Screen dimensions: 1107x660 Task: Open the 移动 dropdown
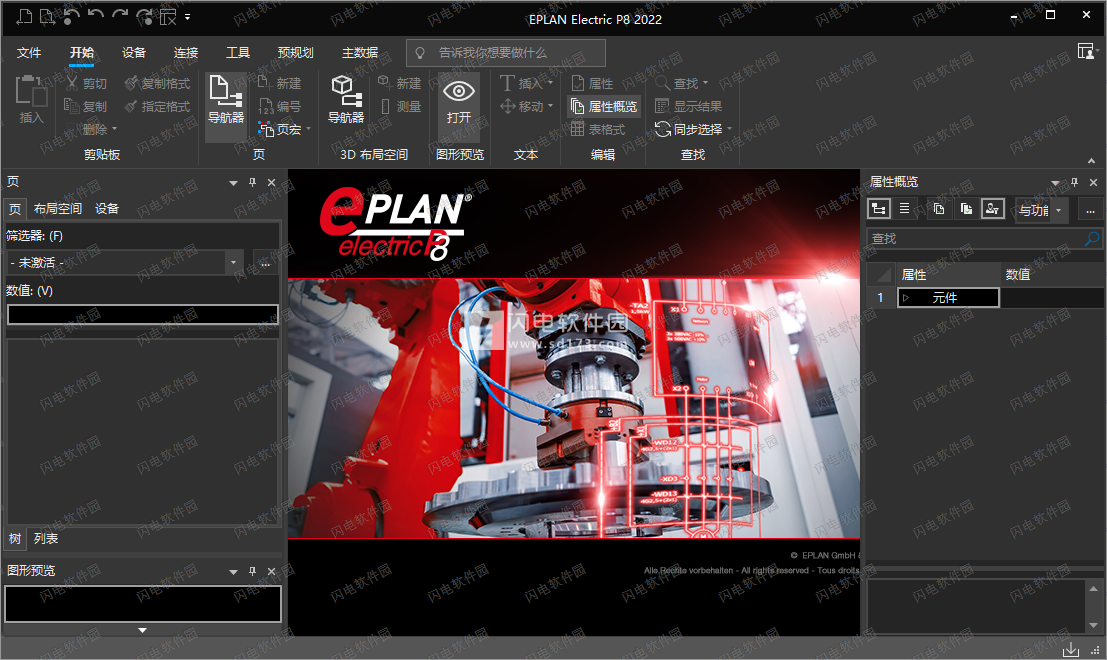click(x=550, y=106)
